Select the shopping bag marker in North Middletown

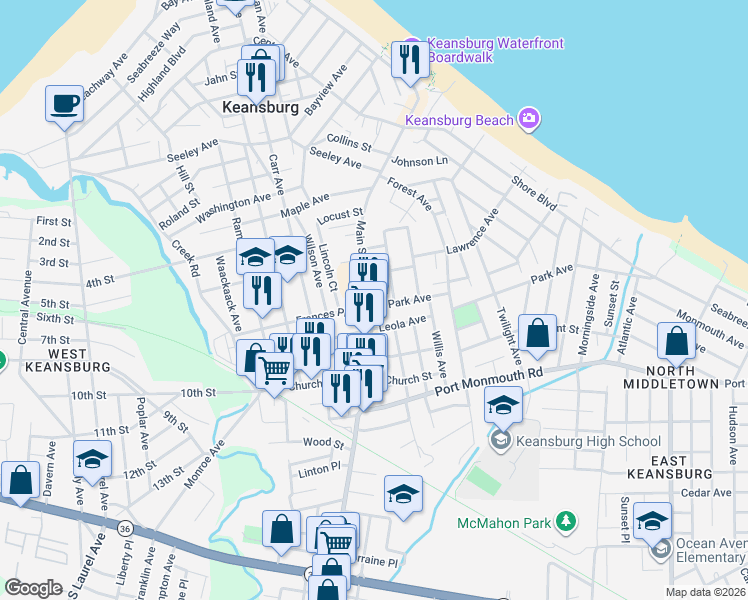tap(676, 341)
